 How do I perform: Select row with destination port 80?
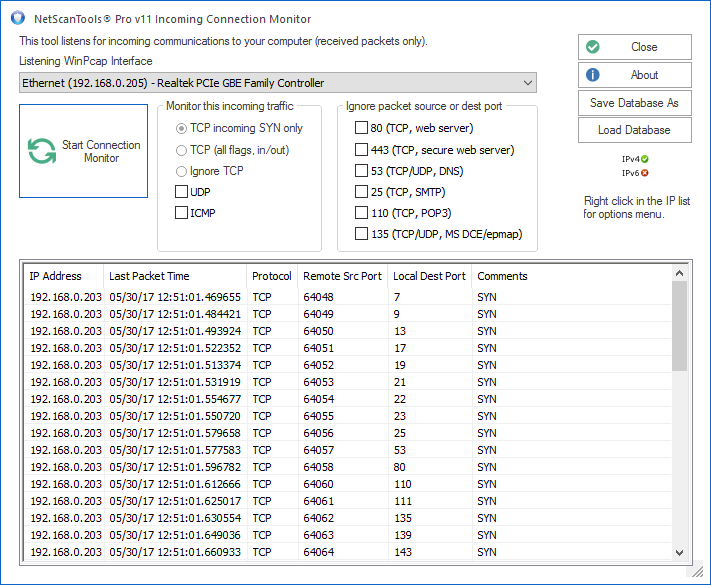coord(347,467)
